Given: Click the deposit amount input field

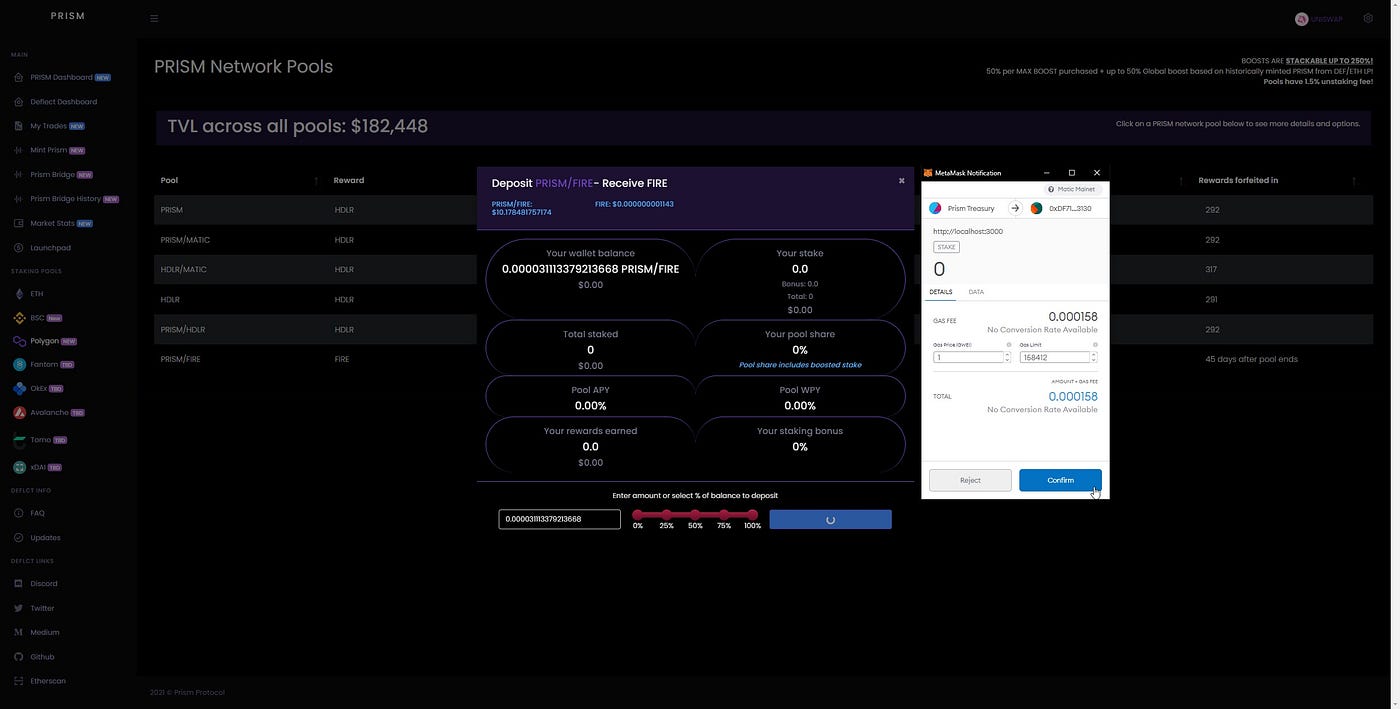Looking at the screenshot, I should [559, 519].
